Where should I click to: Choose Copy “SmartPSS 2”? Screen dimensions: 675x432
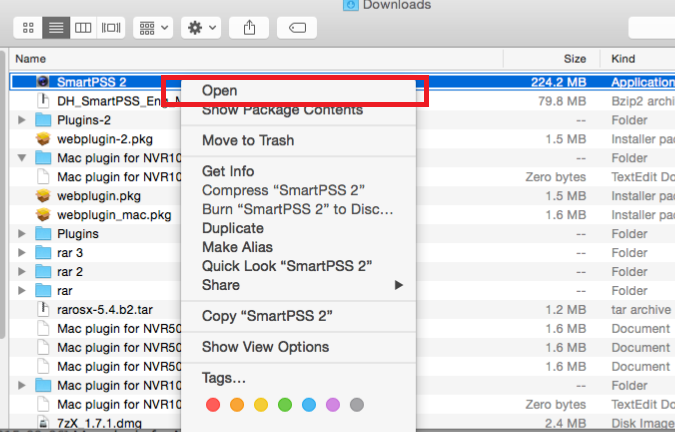click(298, 316)
